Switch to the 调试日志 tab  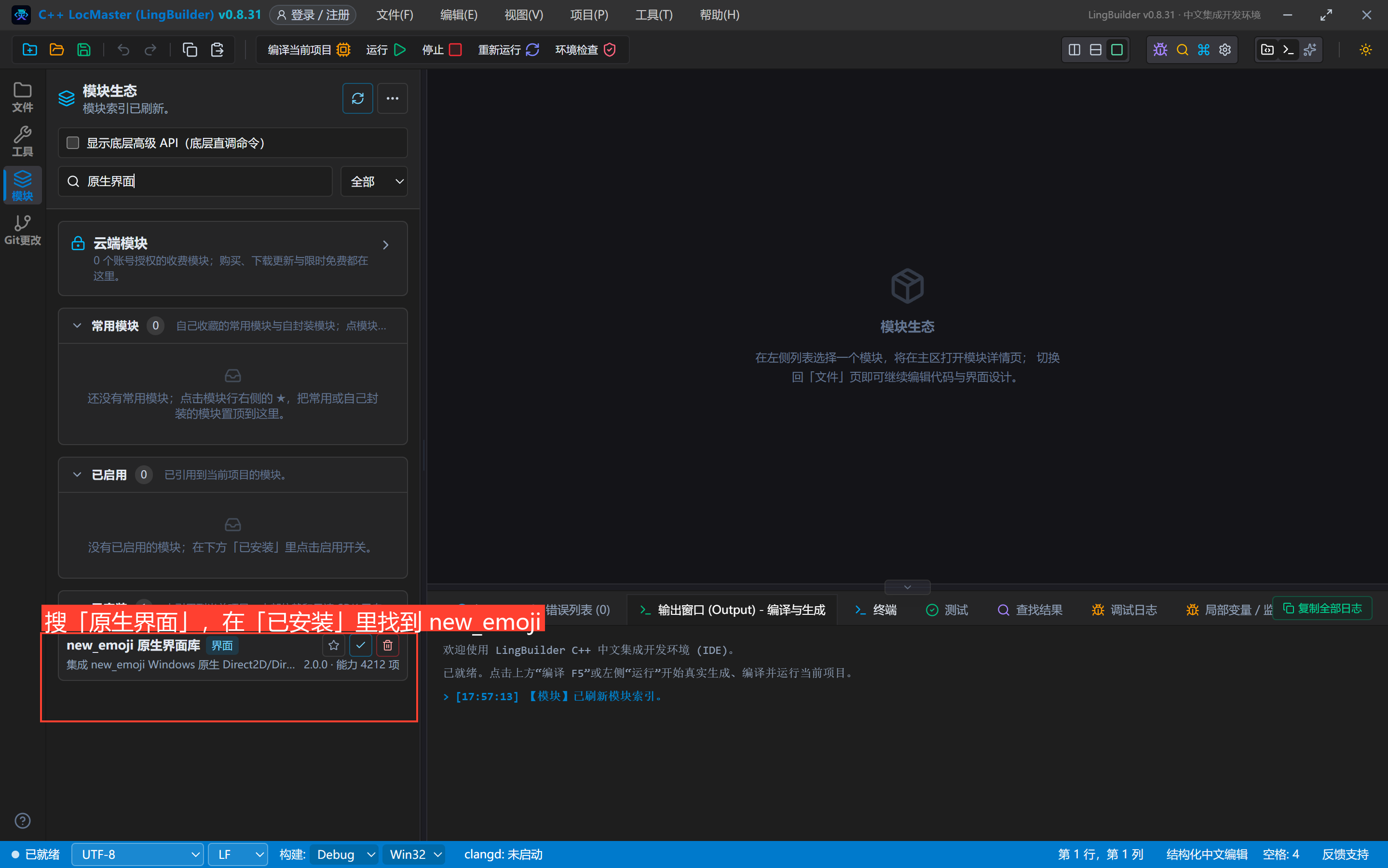click(x=1125, y=610)
